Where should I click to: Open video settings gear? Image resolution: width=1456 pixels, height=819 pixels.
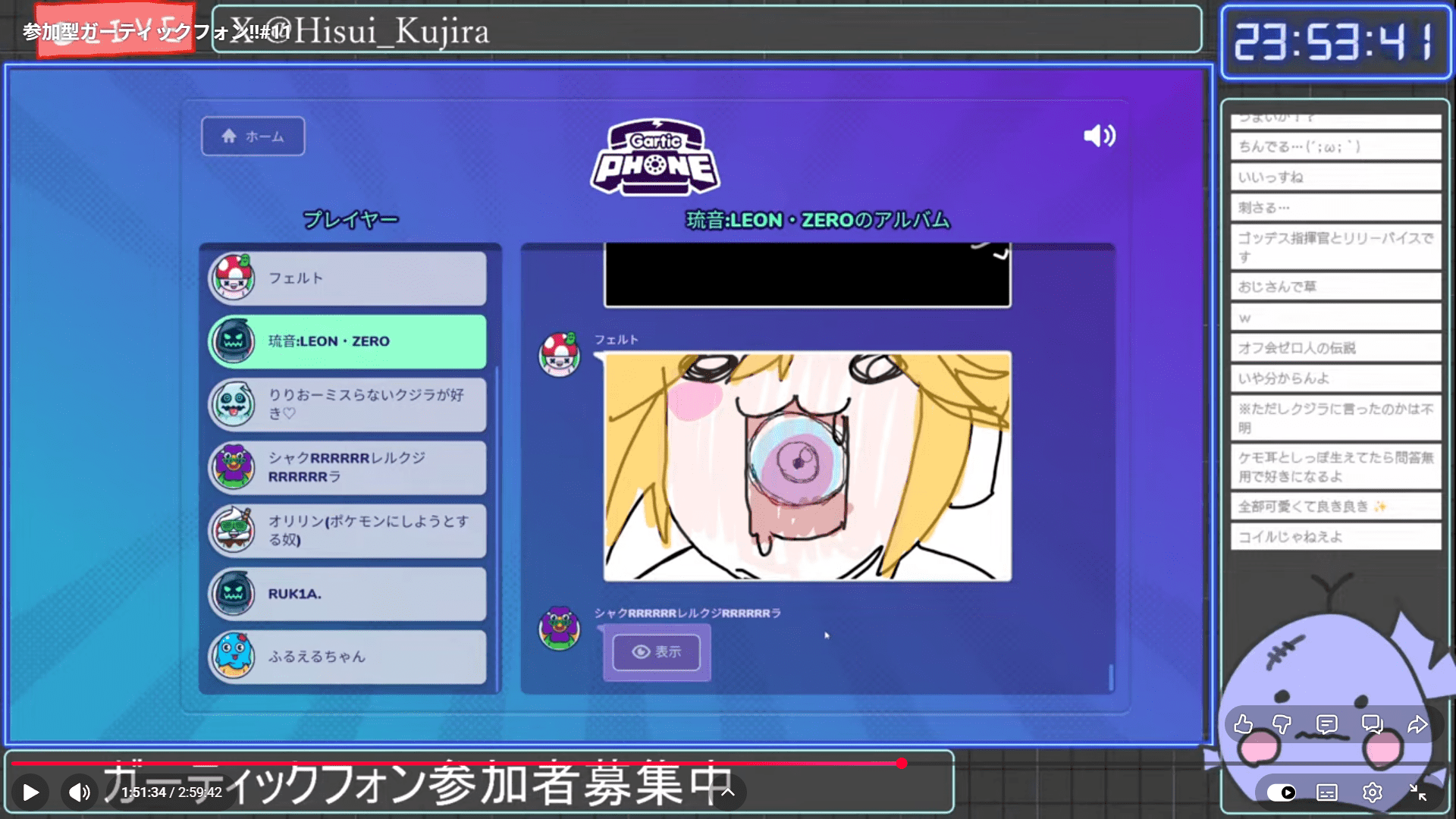point(1372,792)
